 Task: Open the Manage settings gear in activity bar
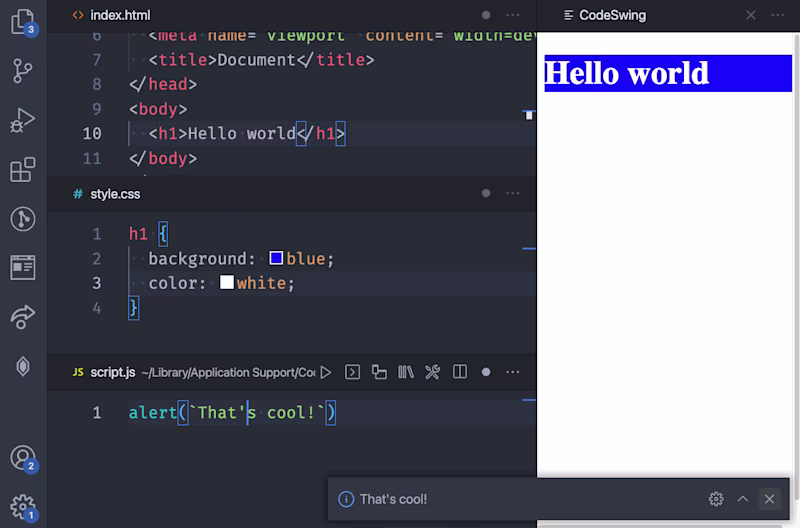point(23,507)
